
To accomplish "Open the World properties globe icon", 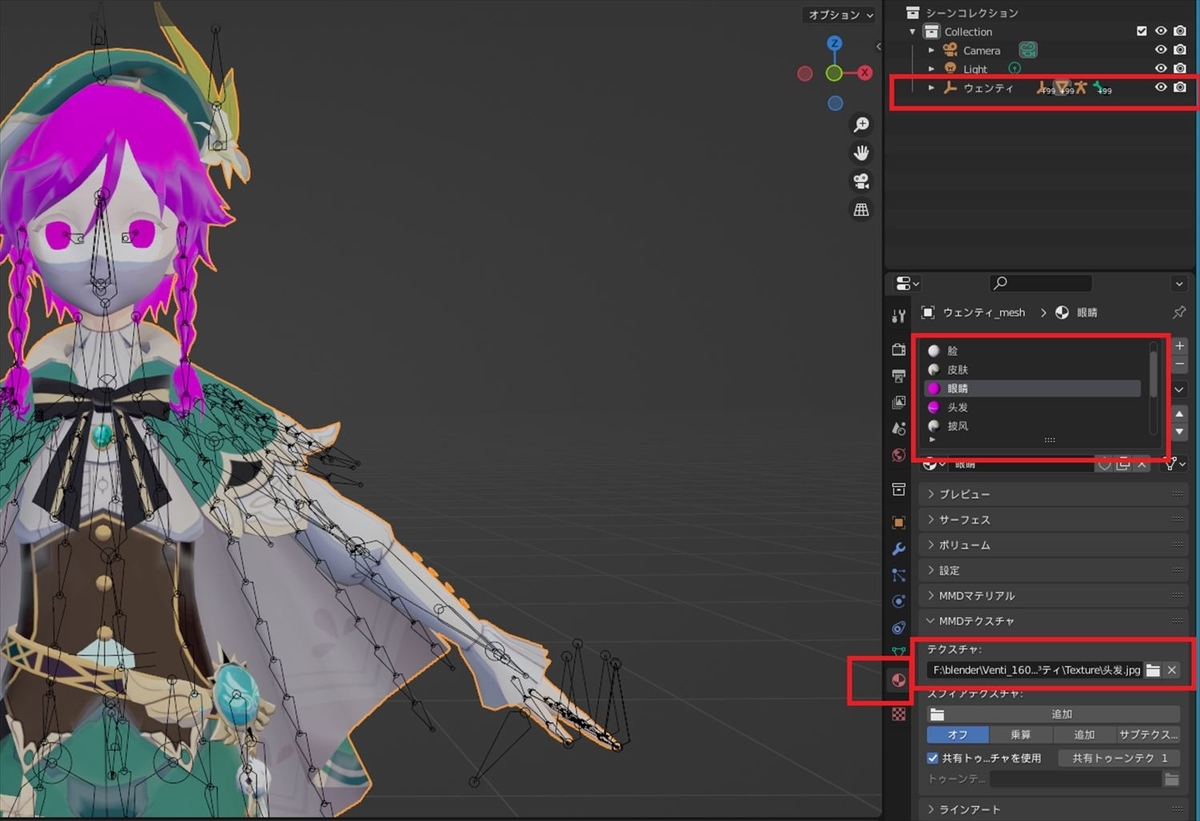I will 898,455.
